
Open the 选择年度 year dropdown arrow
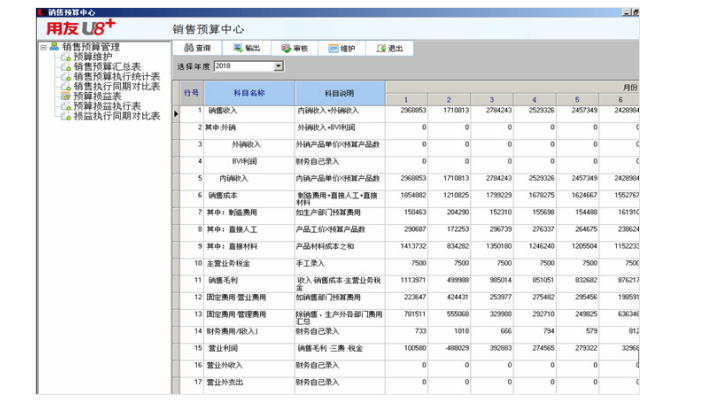[278, 66]
